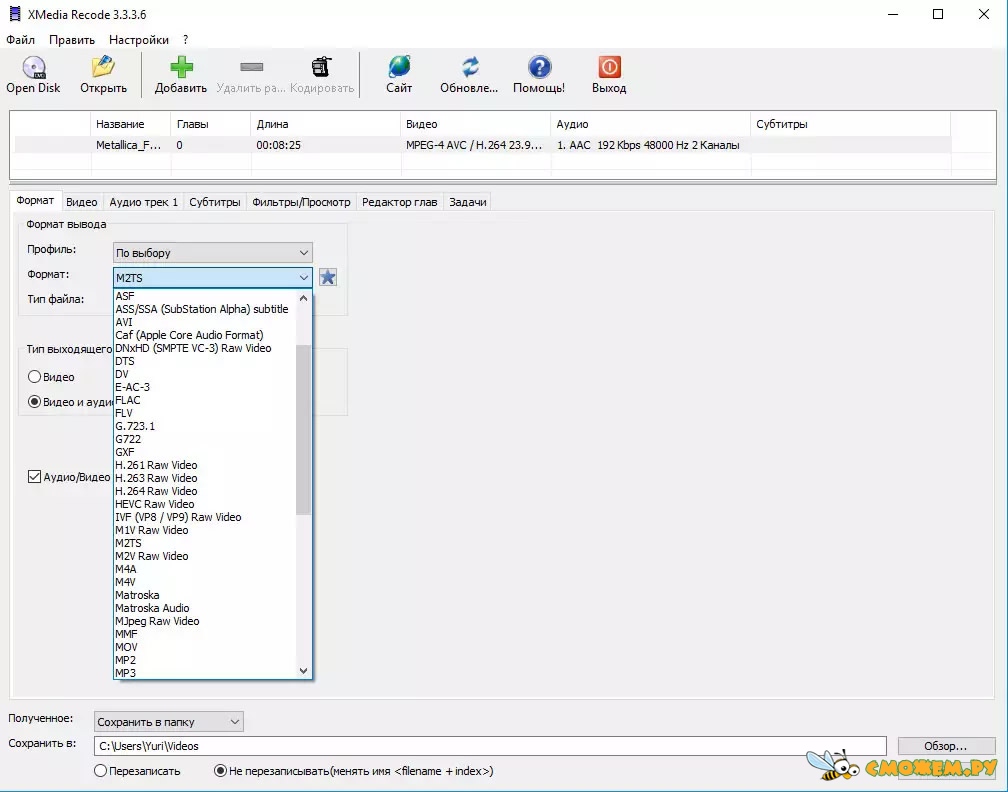Viewport: 1008px width, 792px height.
Task: Open the Задачи tab
Action: pyautogui.click(x=467, y=202)
